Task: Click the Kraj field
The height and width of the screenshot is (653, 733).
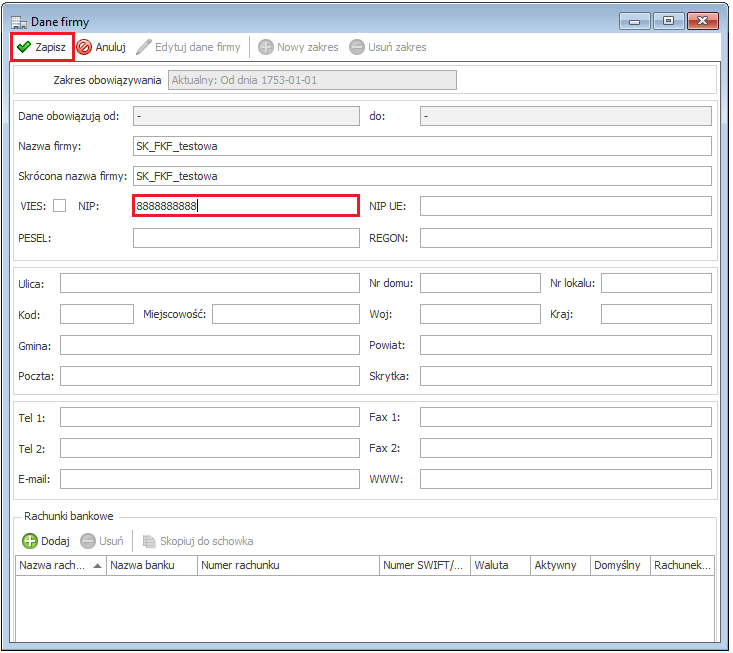Action: tap(656, 314)
